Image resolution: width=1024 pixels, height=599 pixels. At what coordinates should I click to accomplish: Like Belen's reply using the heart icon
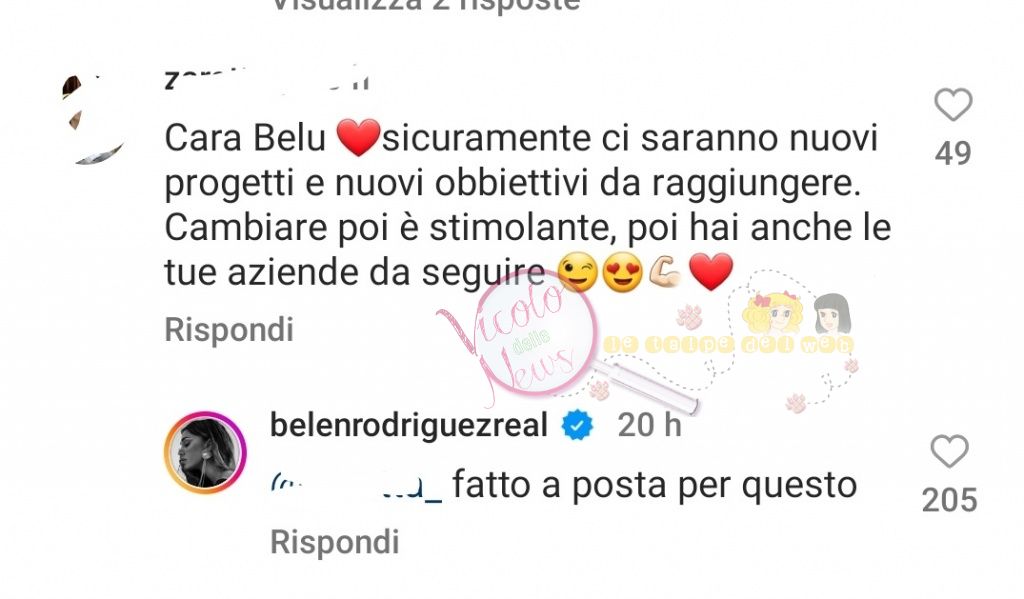[x=949, y=451]
